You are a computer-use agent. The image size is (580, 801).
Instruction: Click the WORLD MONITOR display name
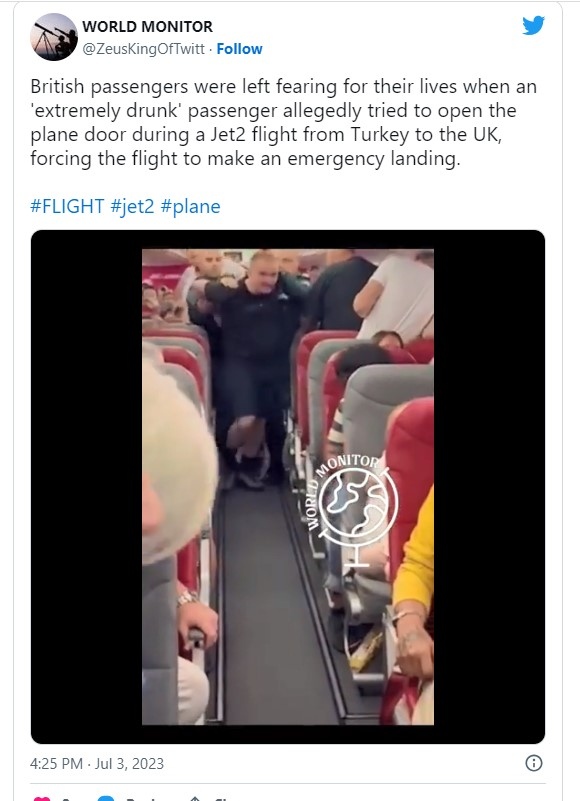pyautogui.click(x=147, y=27)
